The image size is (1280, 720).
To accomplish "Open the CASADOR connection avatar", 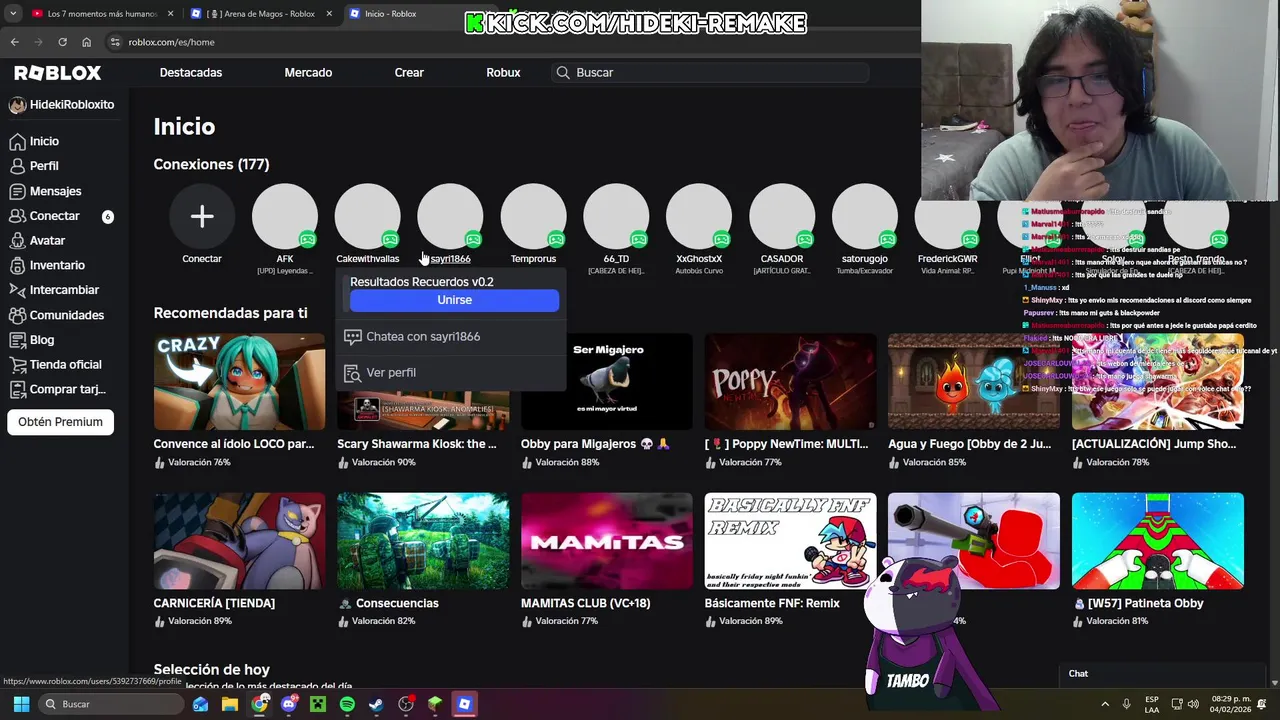I will pyautogui.click(x=782, y=216).
